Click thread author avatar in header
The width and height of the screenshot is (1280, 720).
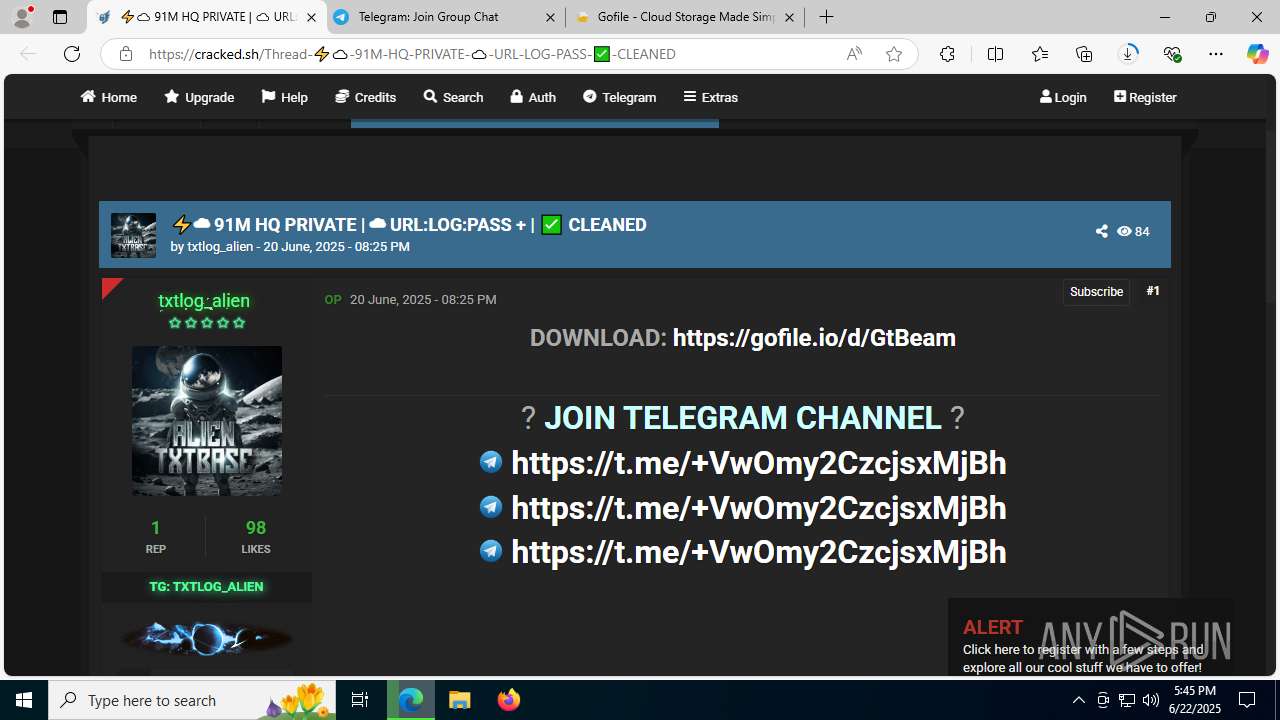[x=133, y=235]
